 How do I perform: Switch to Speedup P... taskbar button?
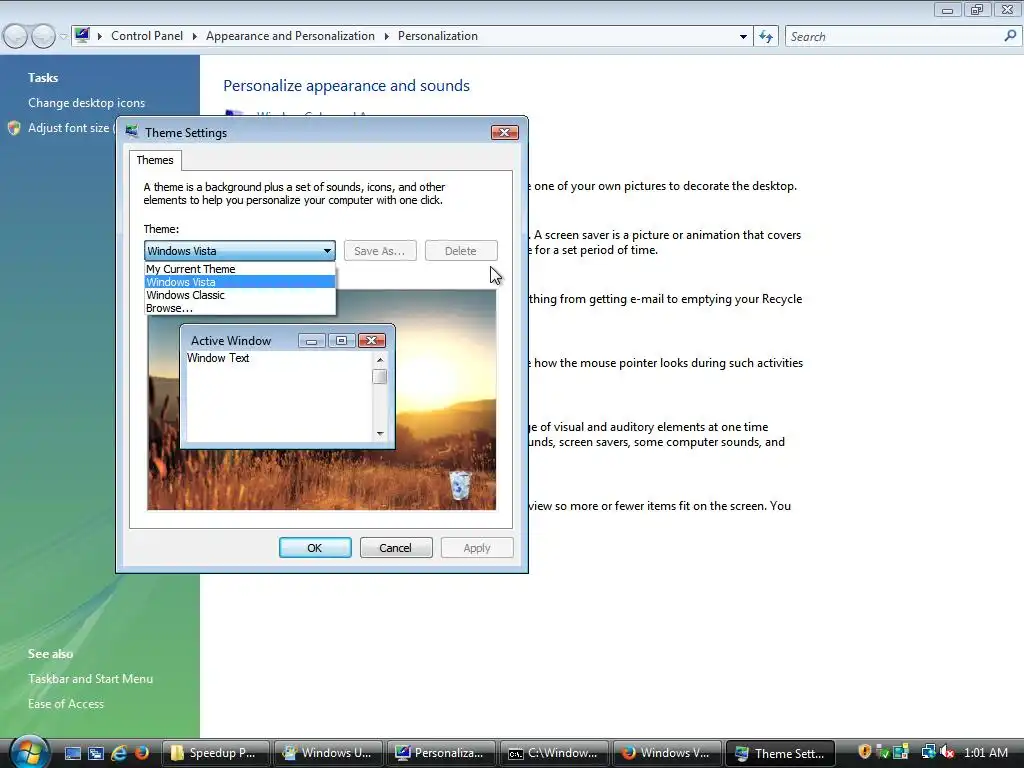point(215,753)
